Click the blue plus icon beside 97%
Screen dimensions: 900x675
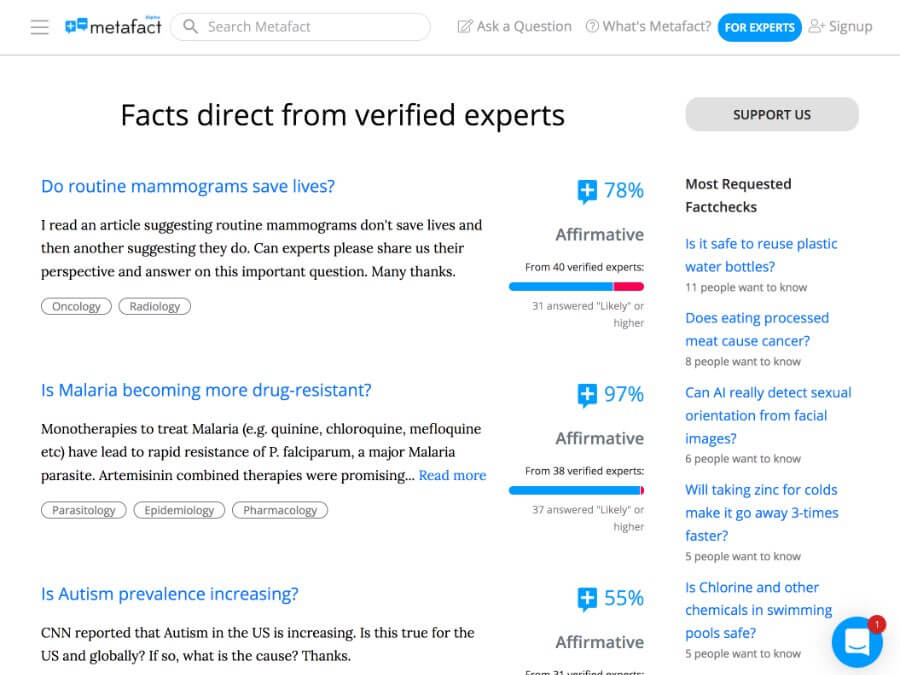587,395
